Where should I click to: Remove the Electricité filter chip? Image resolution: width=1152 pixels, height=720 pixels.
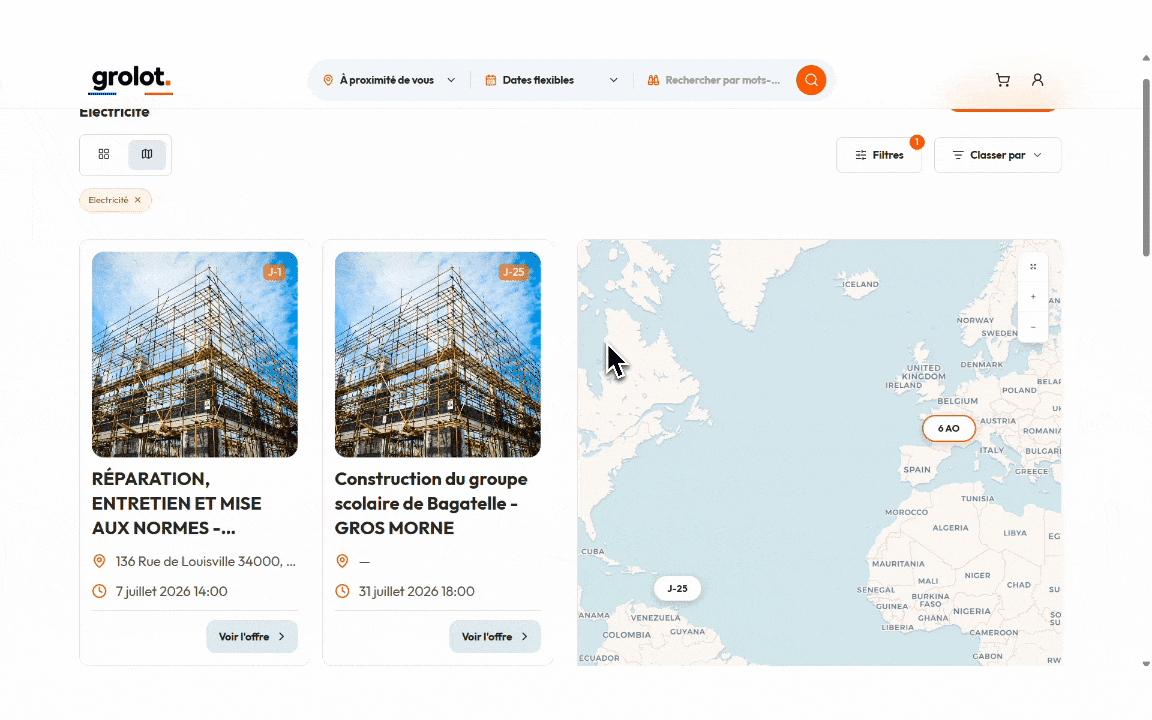(x=137, y=200)
